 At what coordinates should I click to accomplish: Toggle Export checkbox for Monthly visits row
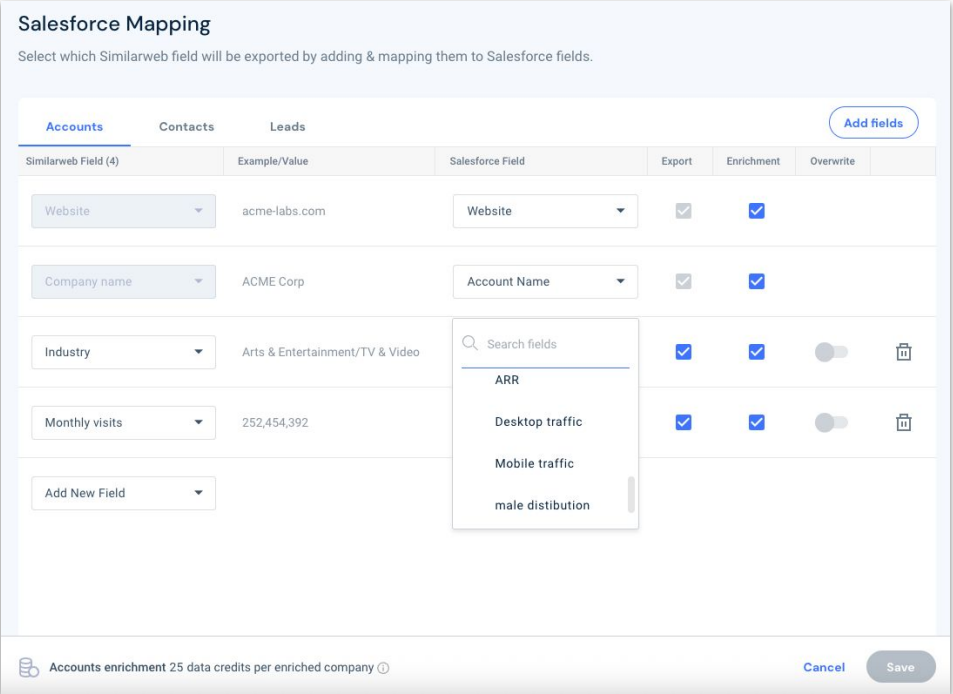(683, 422)
